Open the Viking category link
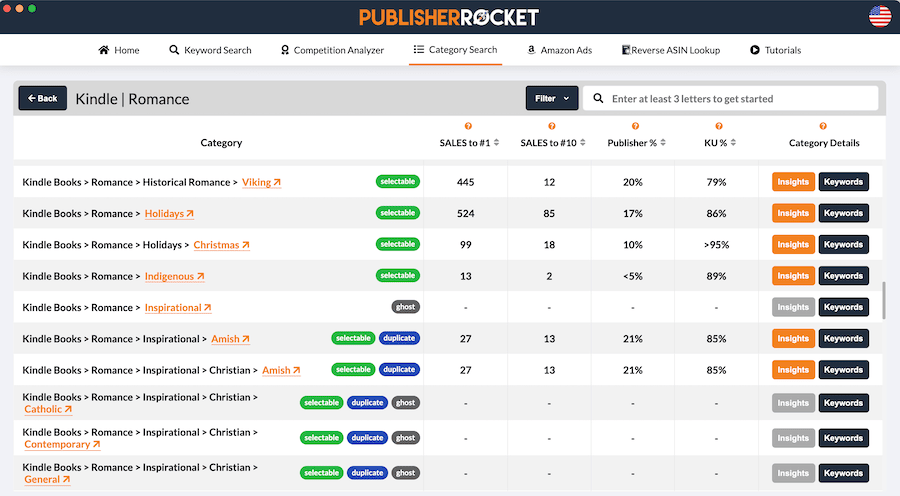This screenshot has width=900, height=496. 261,182
